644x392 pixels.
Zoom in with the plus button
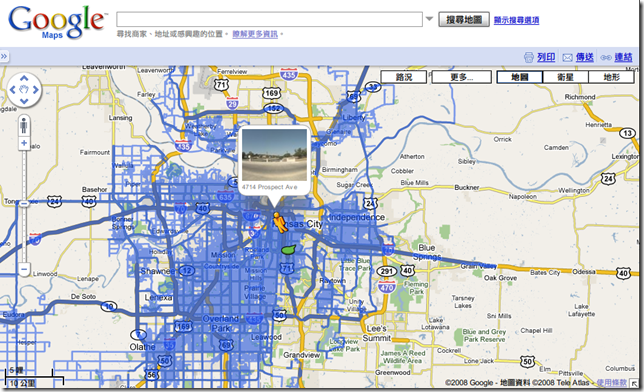click(24, 143)
